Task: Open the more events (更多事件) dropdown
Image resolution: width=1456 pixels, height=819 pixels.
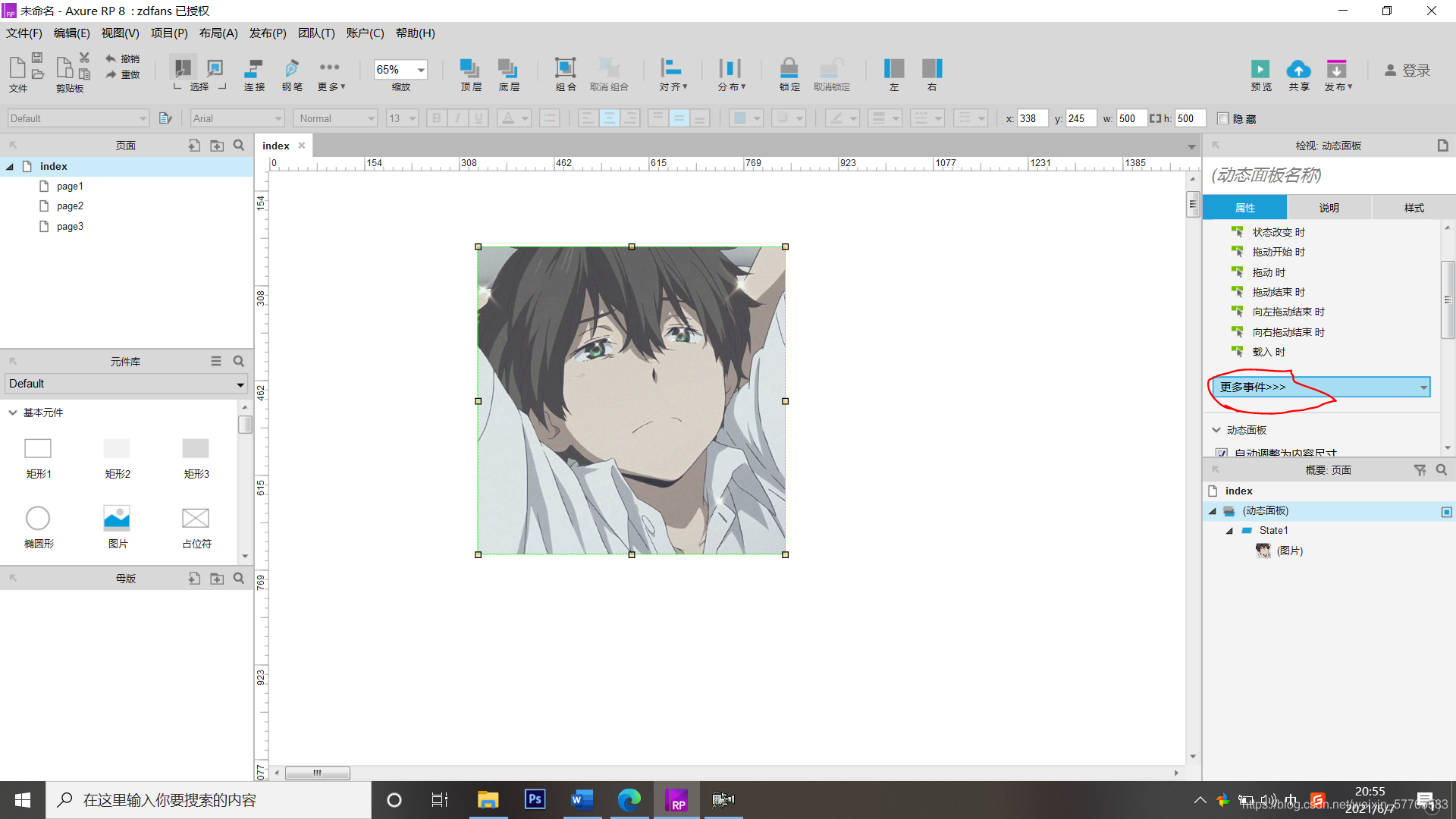Action: pyautogui.click(x=1321, y=388)
